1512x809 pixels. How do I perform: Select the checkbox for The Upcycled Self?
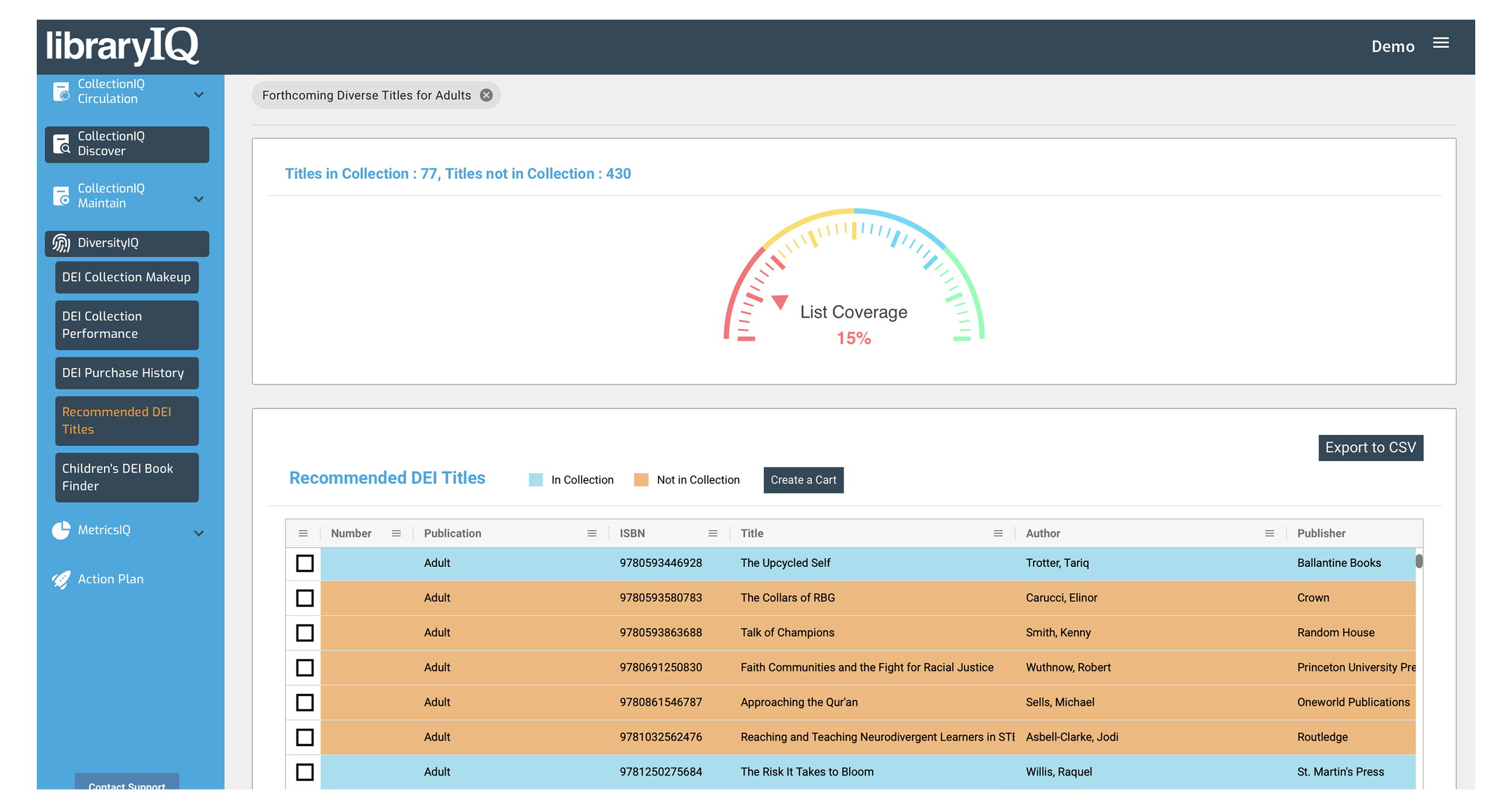(305, 563)
